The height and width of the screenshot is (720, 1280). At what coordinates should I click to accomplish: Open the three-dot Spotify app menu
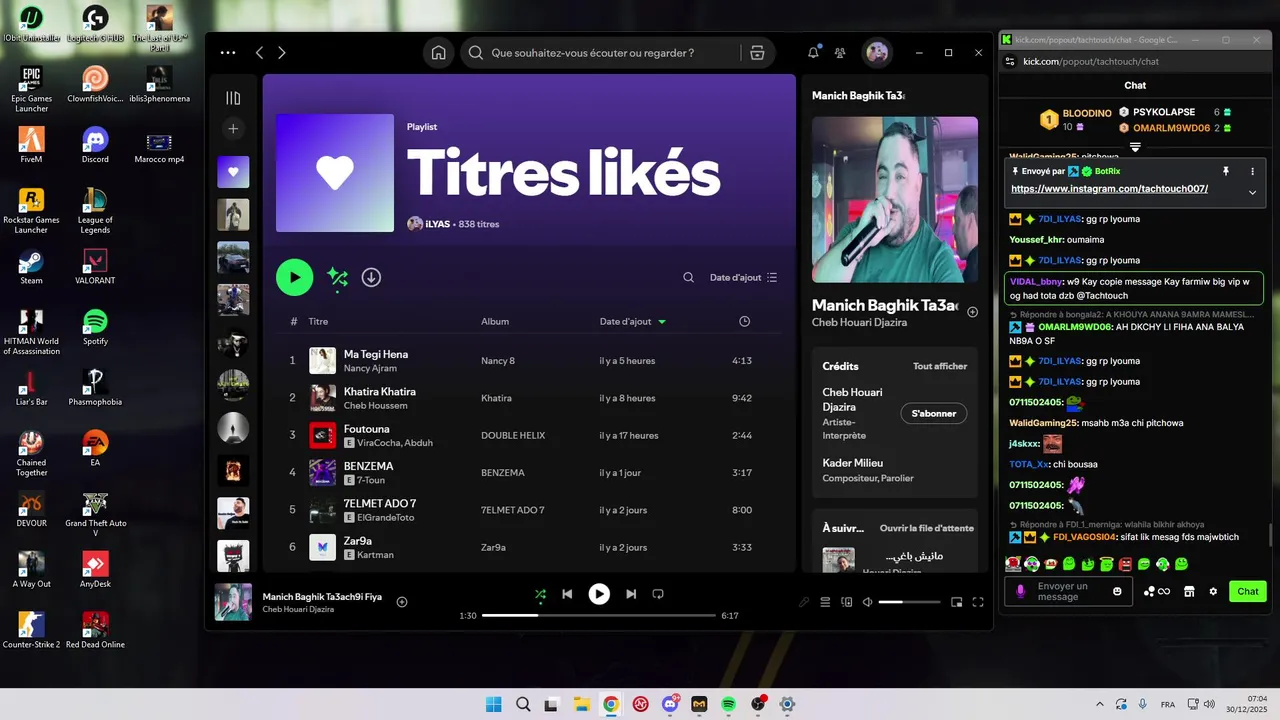tap(228, 53)
